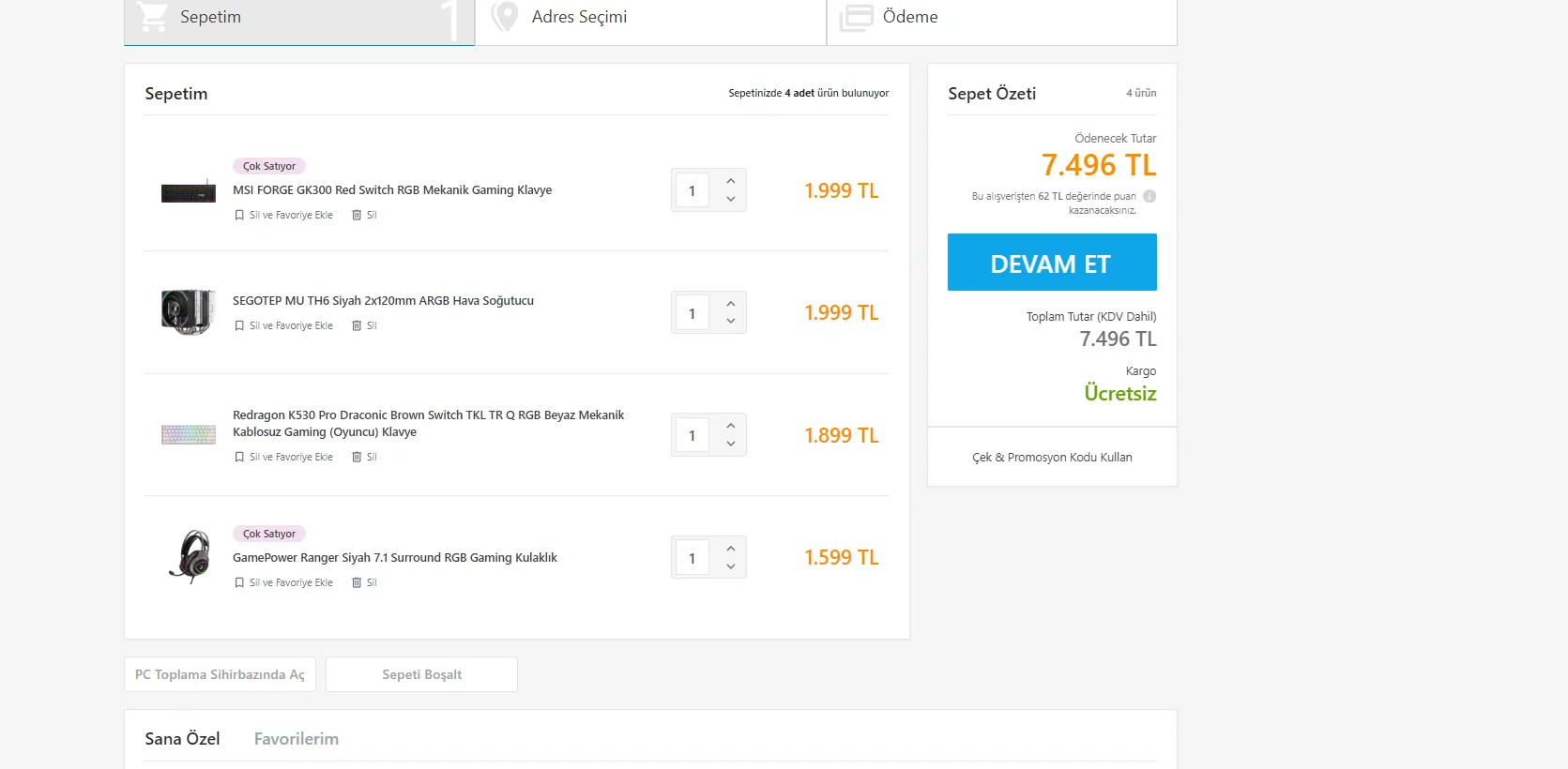This screenshot has height=769, width=1568.
Task: Click trash icon for GamePower Ranger headset
Action: click(357, 582)
